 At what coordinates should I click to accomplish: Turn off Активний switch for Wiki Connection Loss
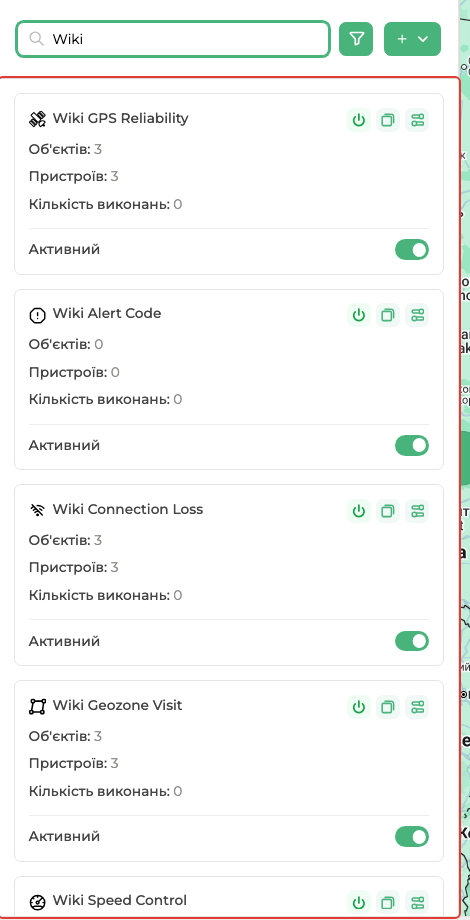click(x=412, y=641)
